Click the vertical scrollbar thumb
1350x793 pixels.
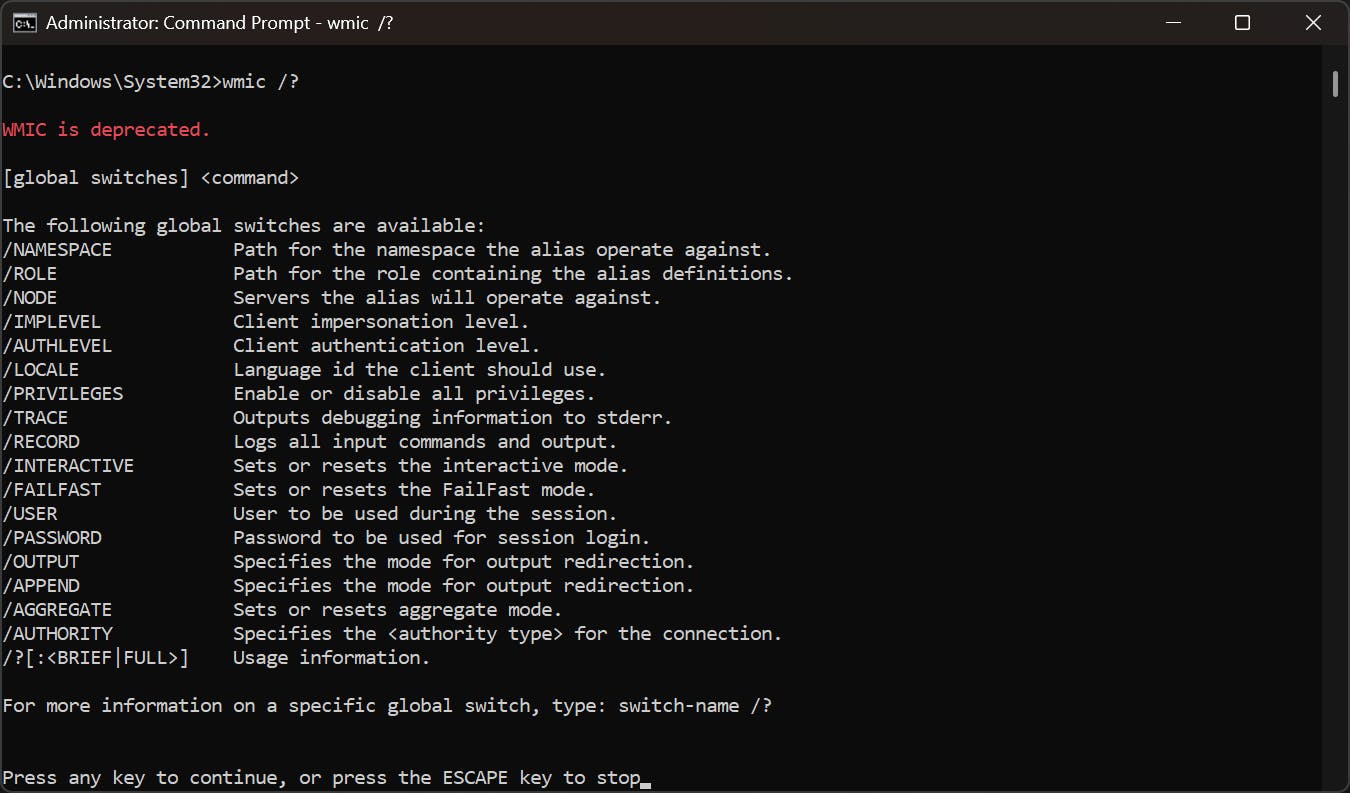click(1335, 84)
